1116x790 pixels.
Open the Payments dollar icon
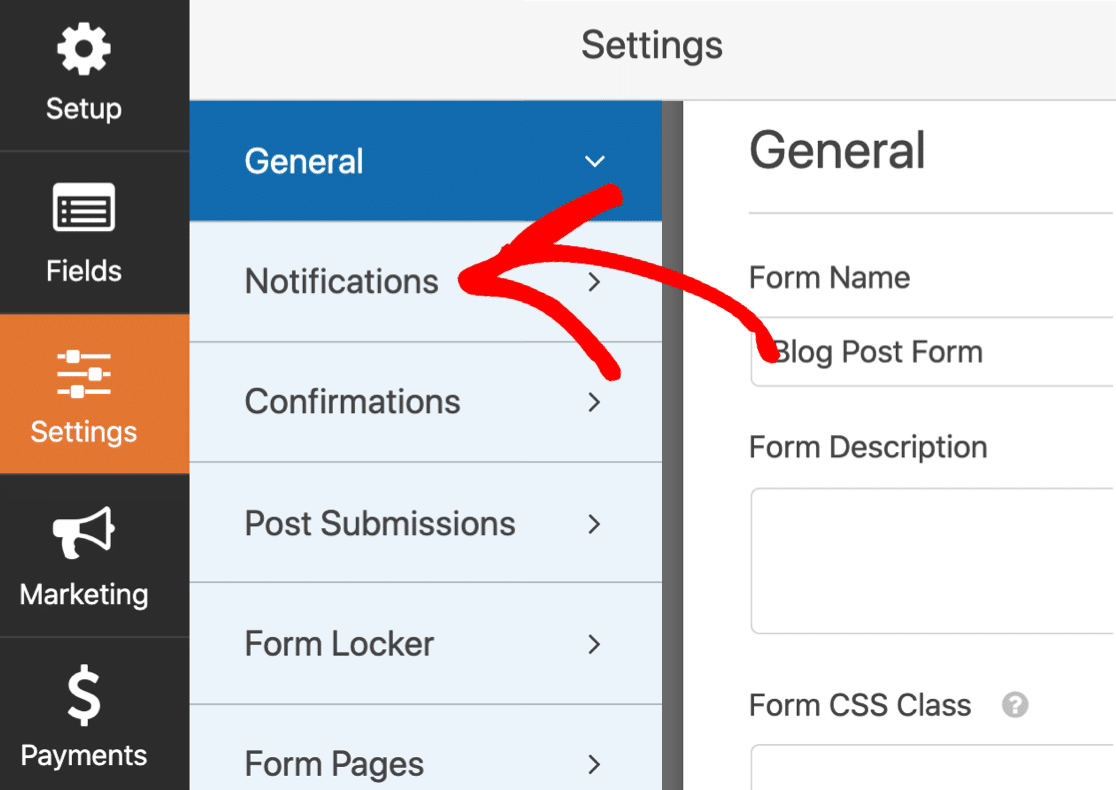click(83, 697)
